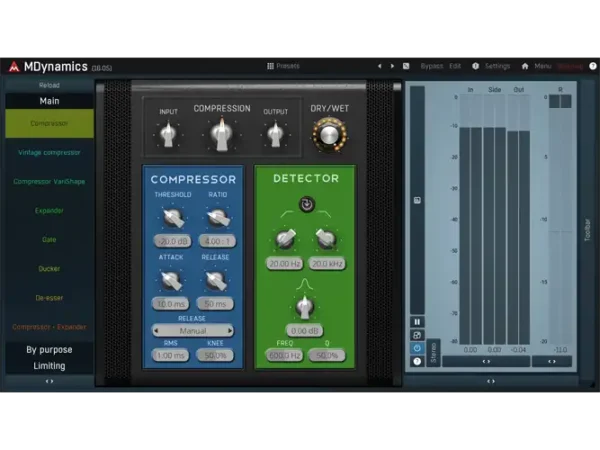Expand the left preset panel bottom arrows
Screen dimensions: 600x450
coord(49,381)
